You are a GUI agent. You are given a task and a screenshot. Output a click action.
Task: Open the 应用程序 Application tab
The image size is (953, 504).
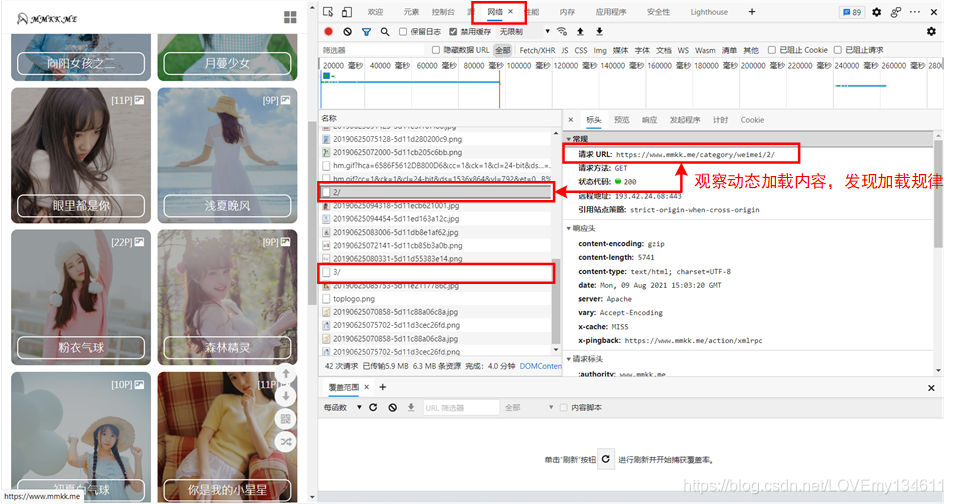tap(611, 12)
